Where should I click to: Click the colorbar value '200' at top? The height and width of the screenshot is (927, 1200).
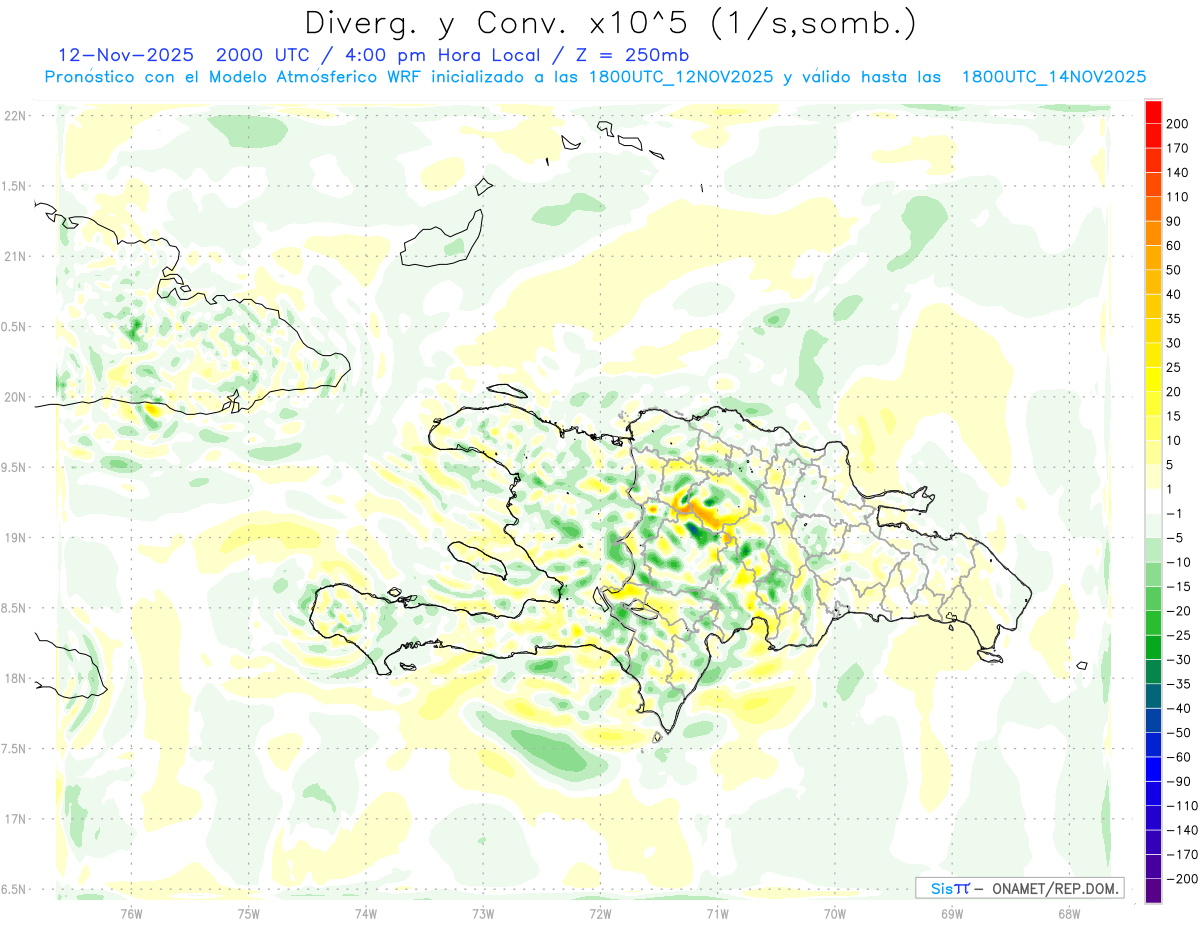(x=1178, y=124)
